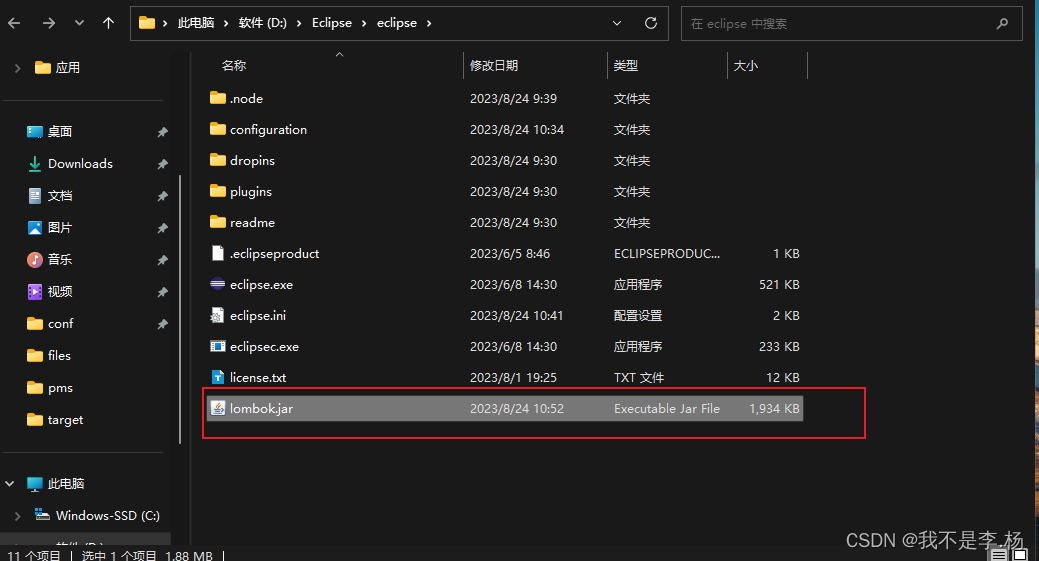This screenshot has width=1039, height=561.
Task: Select the '.eclipseproduct' file icon
Action: pos(218,253)
